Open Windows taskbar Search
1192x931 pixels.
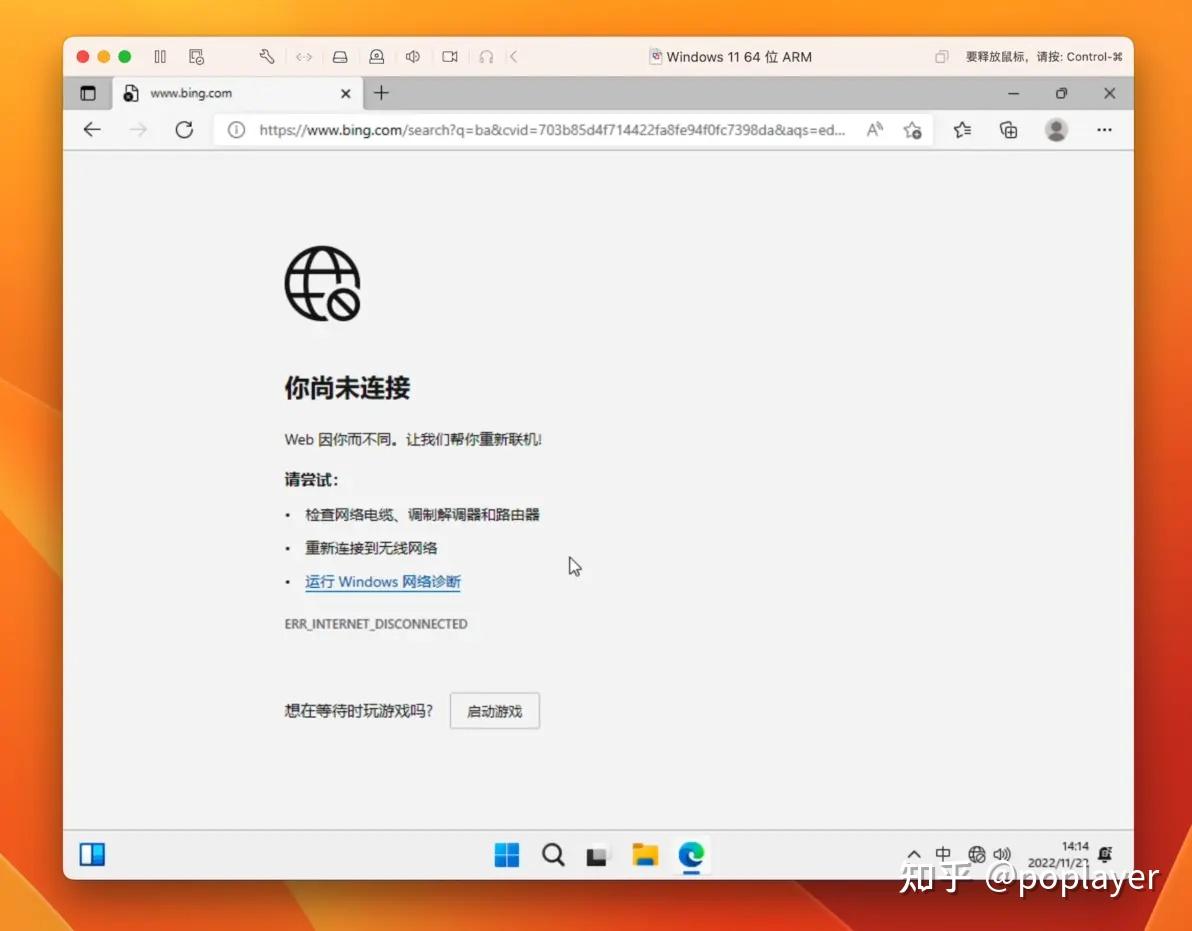coord(553,855)
